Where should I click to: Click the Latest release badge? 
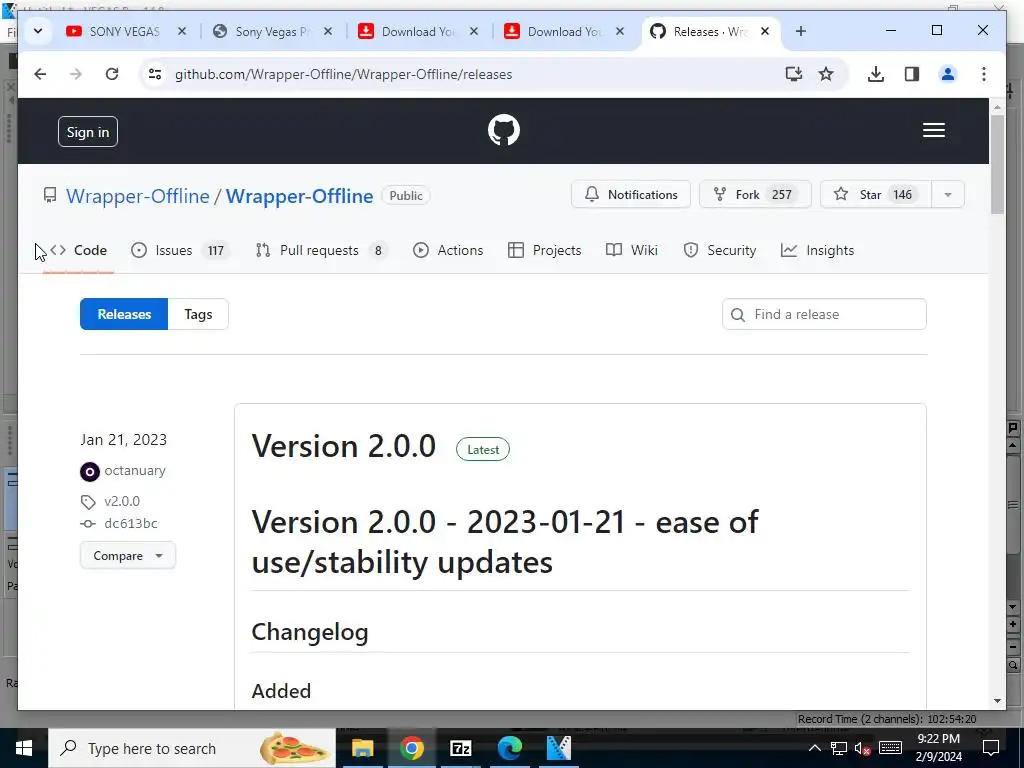tap(483, 449)
